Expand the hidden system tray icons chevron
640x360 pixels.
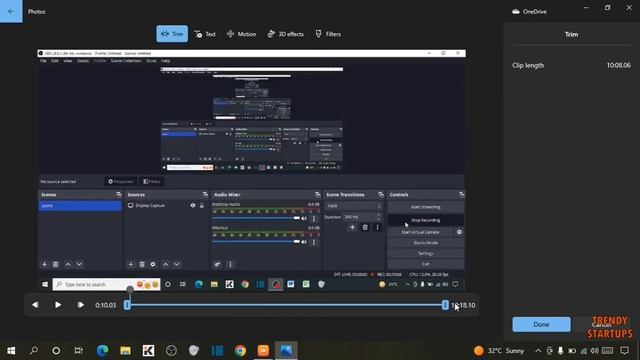tap(538, 351)
